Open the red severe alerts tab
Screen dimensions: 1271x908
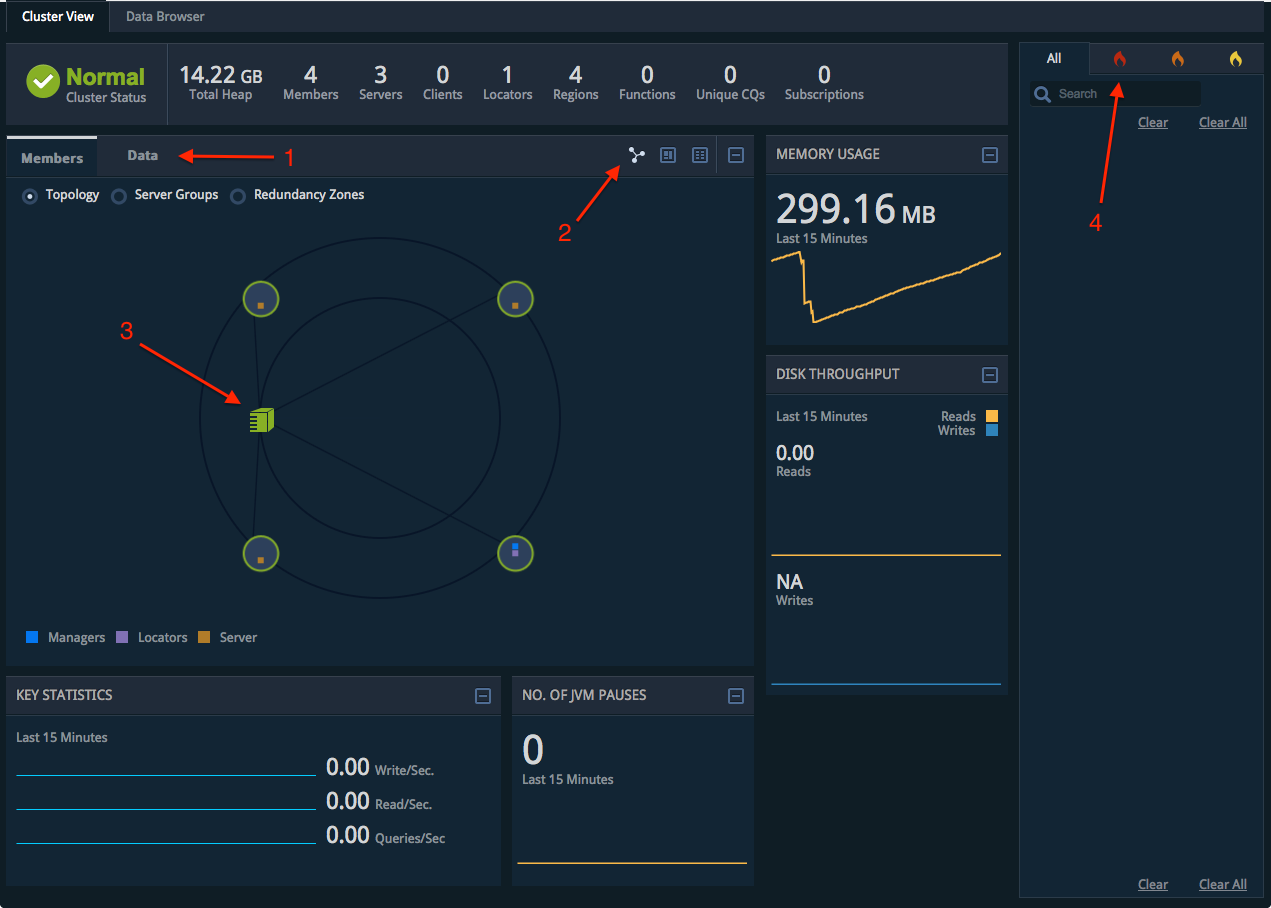[x=1119, y=59]
